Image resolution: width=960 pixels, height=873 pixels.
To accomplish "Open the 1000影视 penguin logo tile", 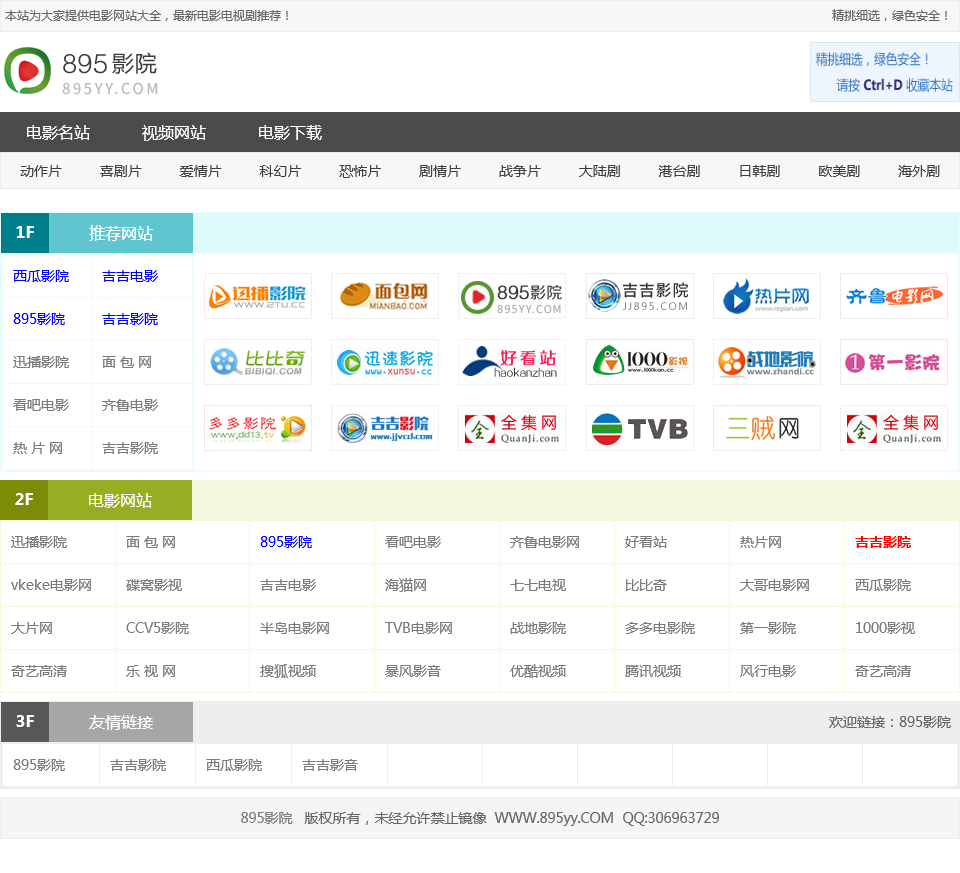I will coord(640,362).
